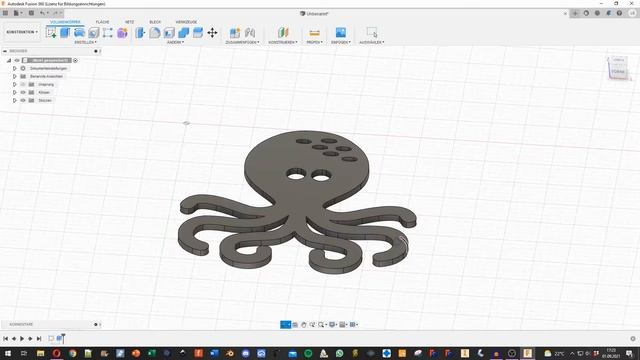Select the Insert image icon under Einfügen
The image size is (640, 360).
pyautogui.click(x=341, y=32)
